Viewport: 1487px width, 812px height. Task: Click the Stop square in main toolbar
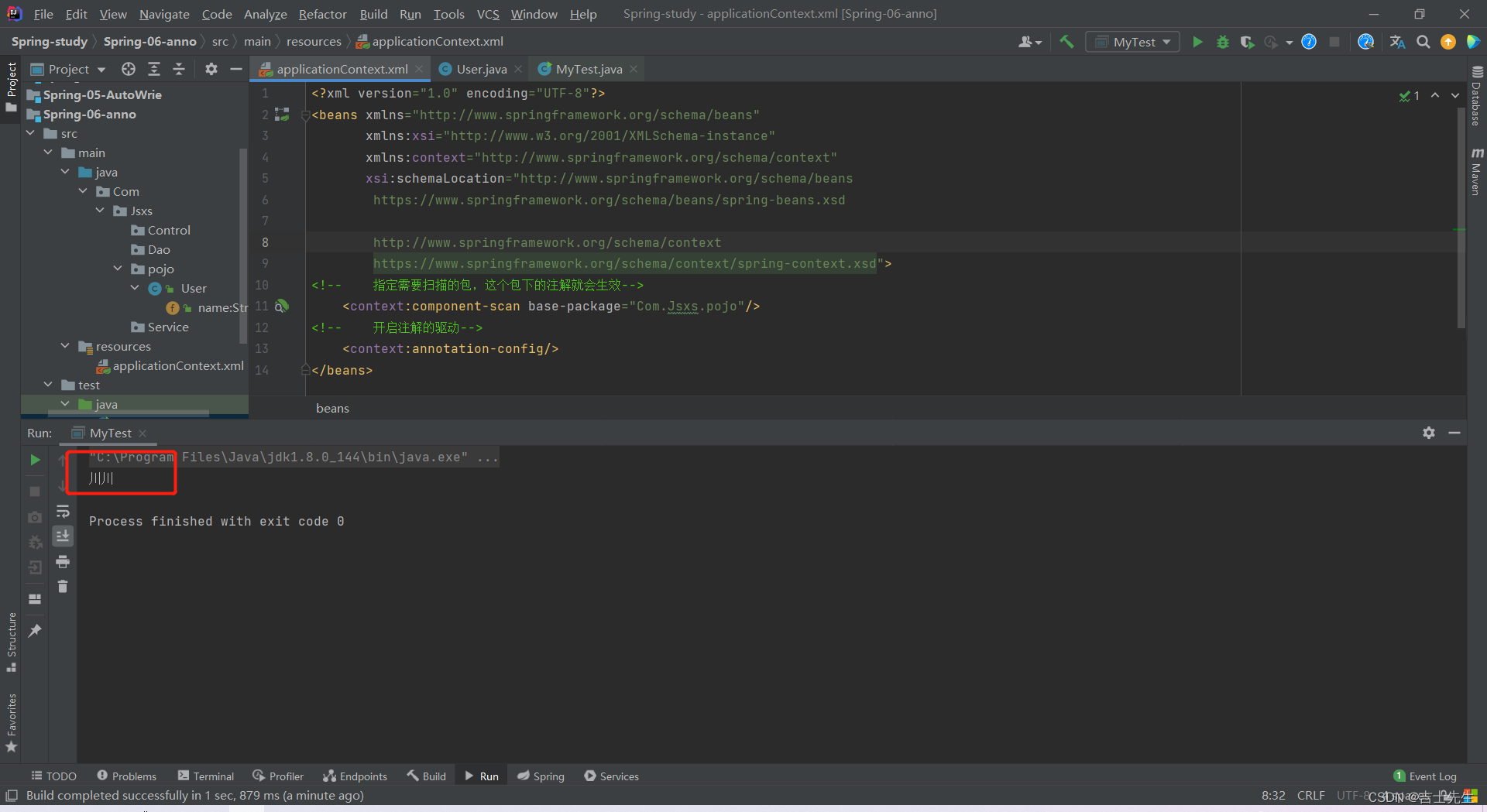1334,42
